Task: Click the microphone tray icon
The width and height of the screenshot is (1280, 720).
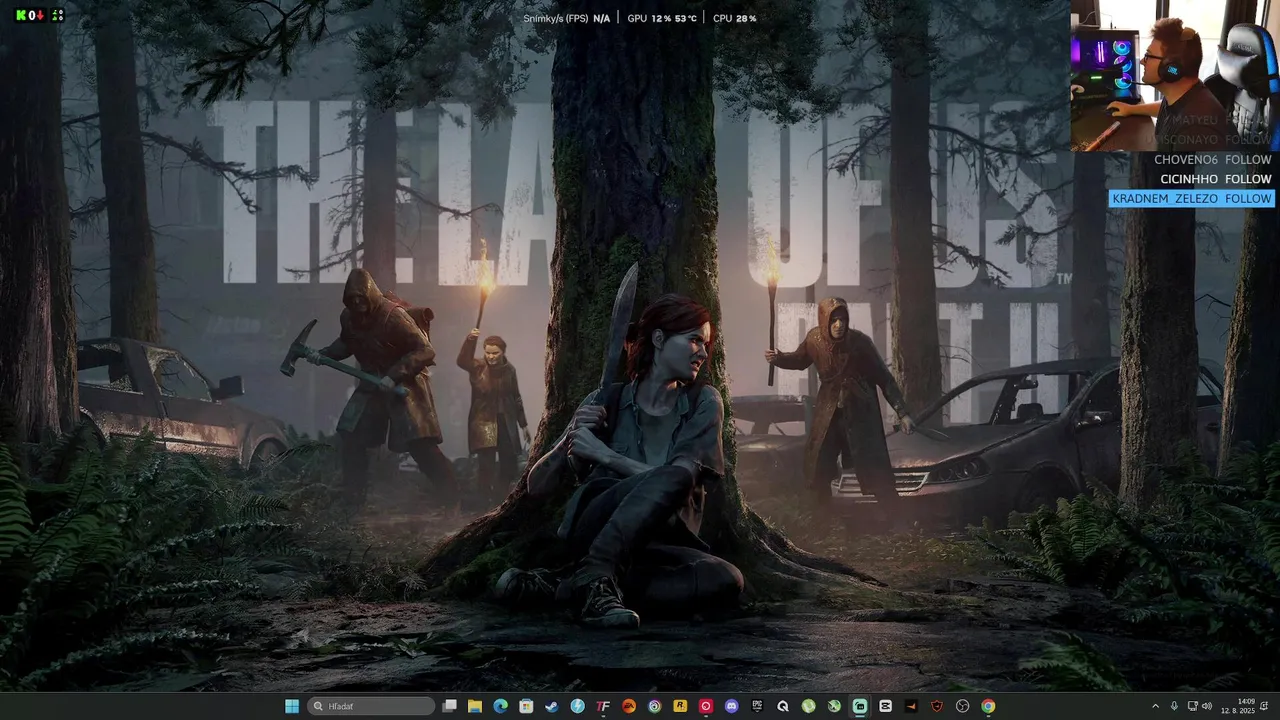Action: [x=1174, y=706]
